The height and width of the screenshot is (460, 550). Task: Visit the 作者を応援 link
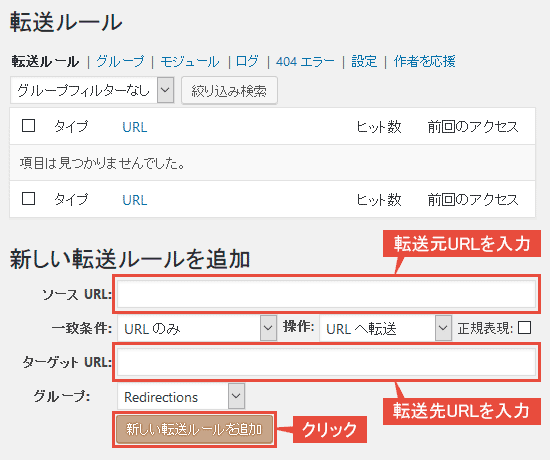424,61
